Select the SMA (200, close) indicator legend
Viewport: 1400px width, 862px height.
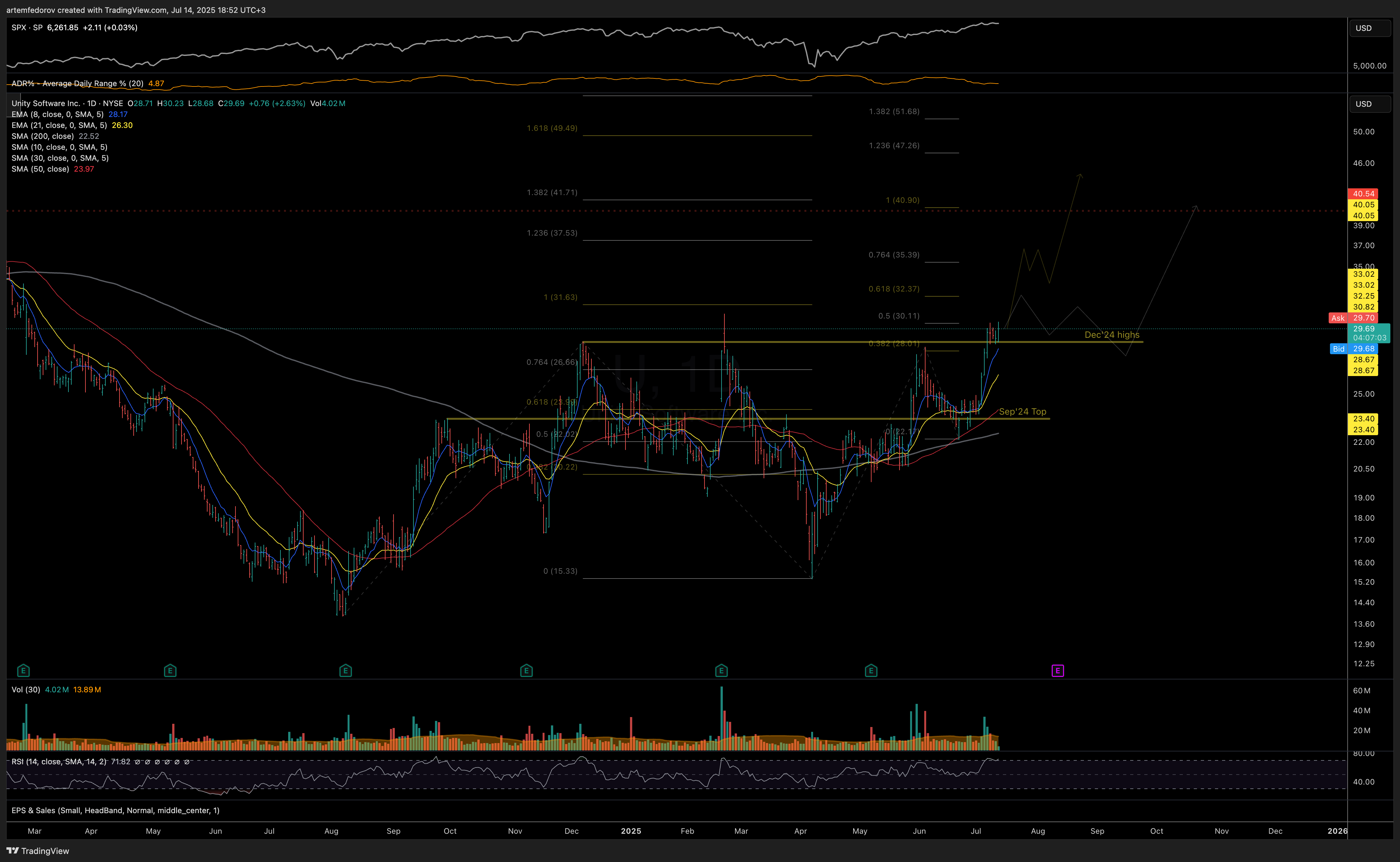click(43, 136)
